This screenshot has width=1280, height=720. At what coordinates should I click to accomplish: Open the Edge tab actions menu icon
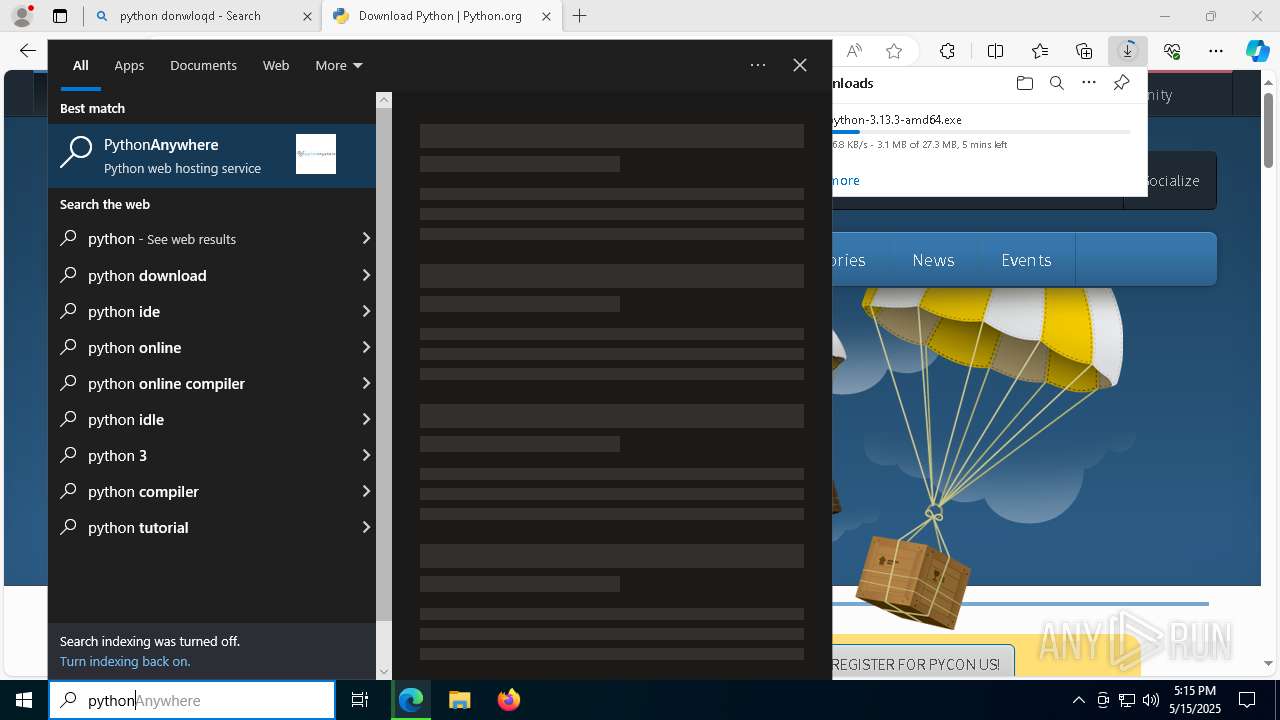coord(60,16)
